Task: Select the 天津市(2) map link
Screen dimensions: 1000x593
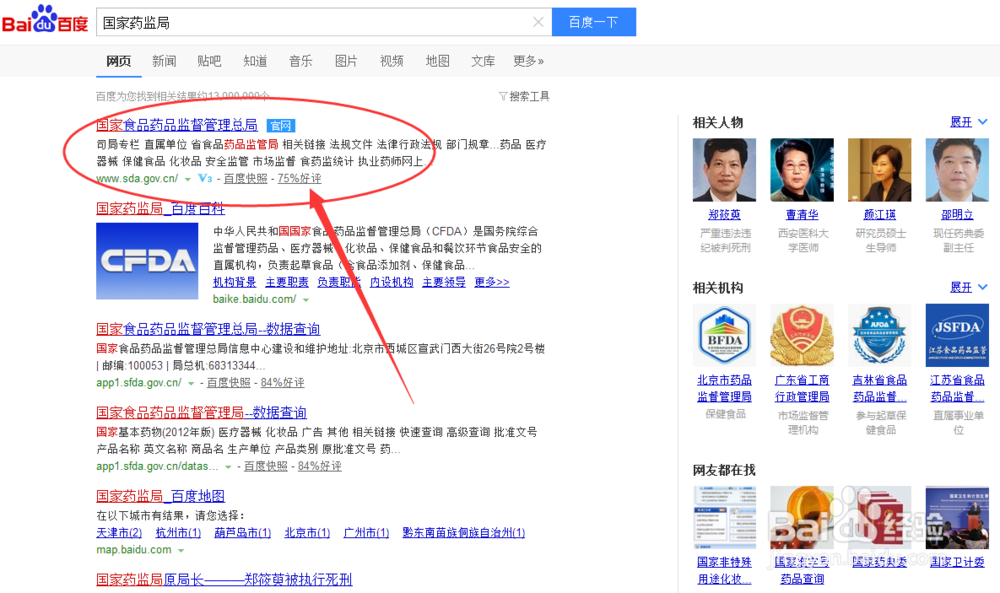Action: [x=119, y=532]
